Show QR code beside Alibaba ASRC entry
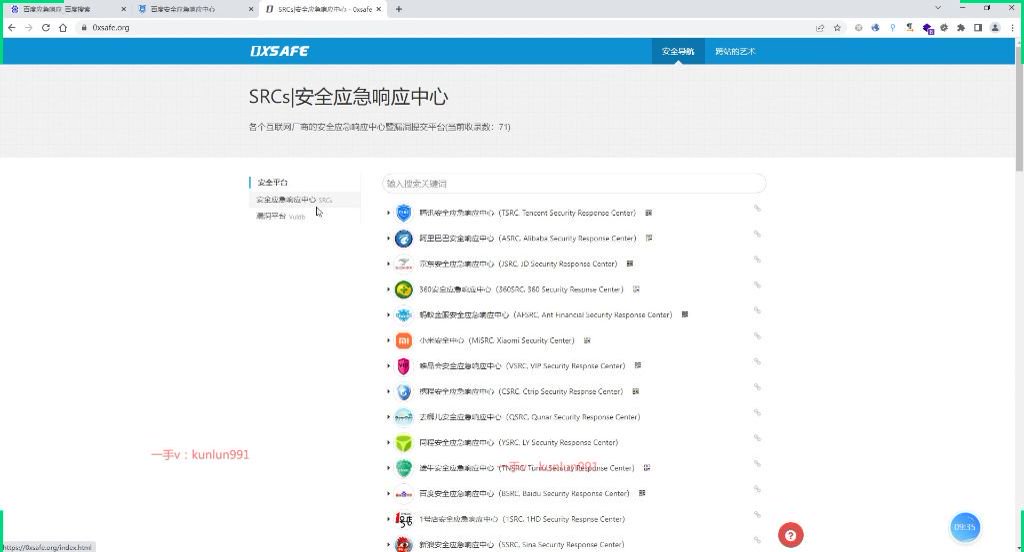The height and width of the screenshot is (552, 1024). click(648, 238)
